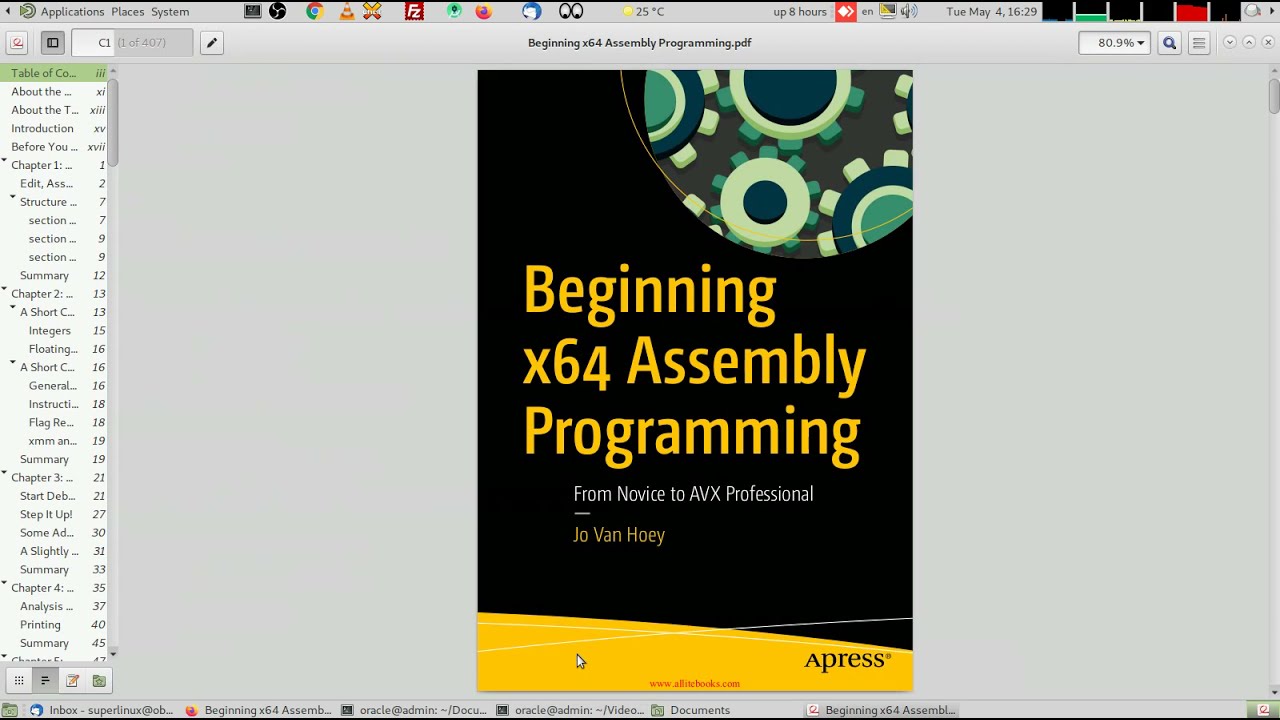Switch sidebar to thumbnails grid view
The width and height of the screenshot is (1280, 720).
pyautogui.click(x=18, y=680)
